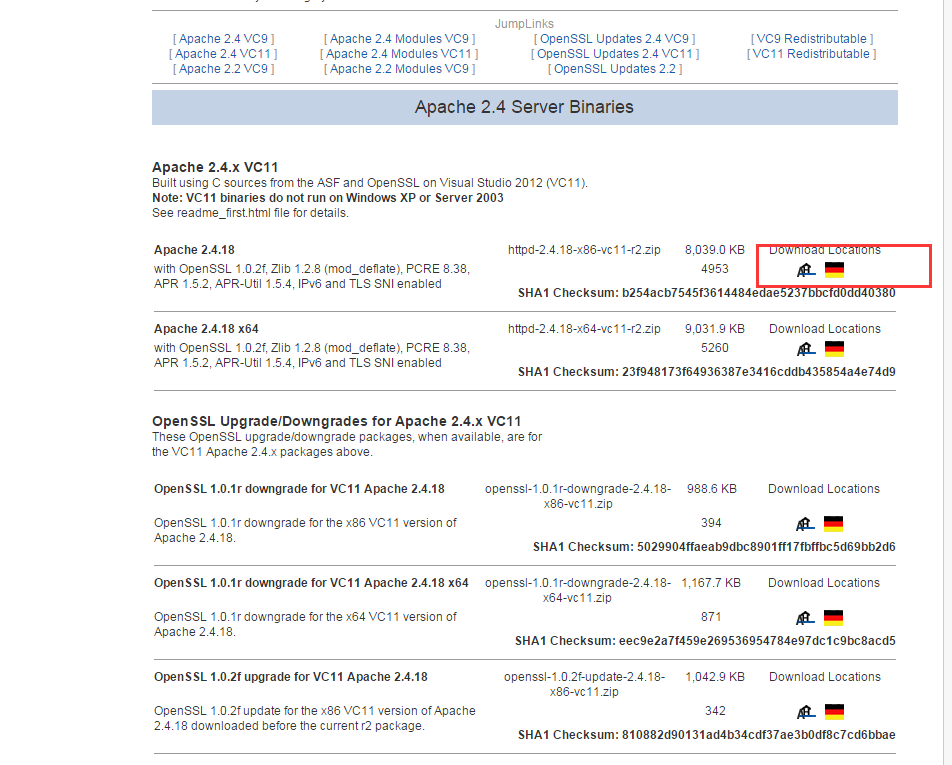
Task: Click download count 5260
Action: 715,348
